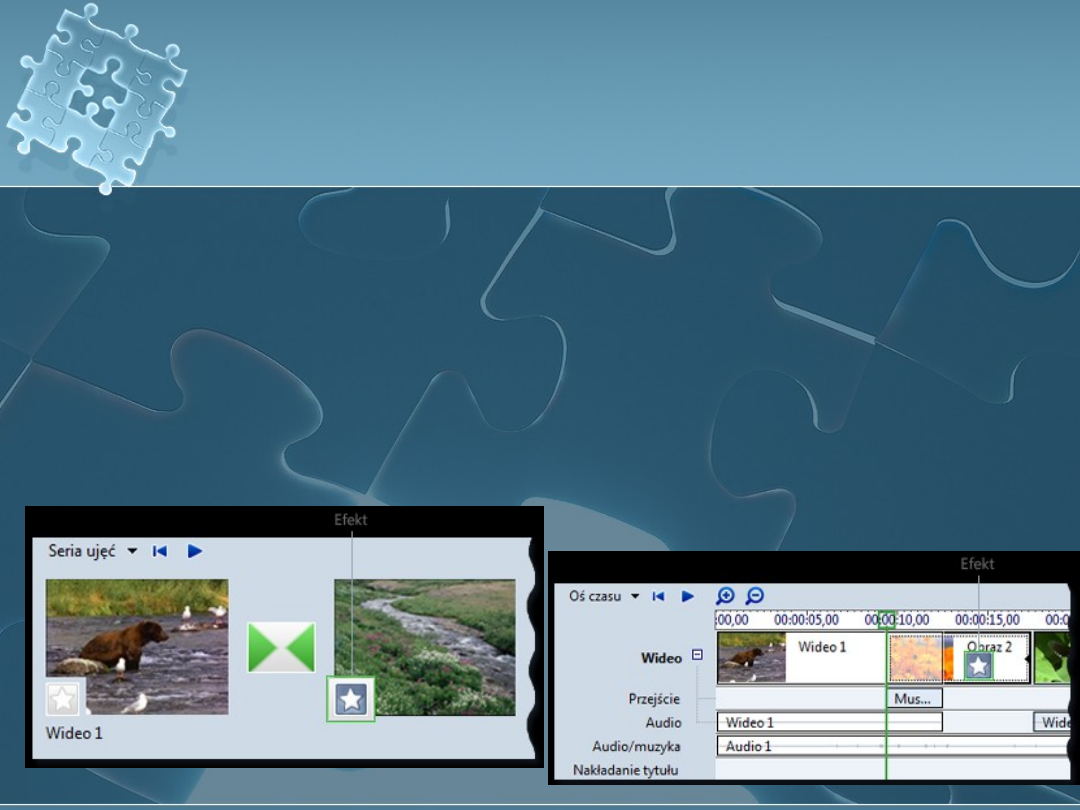Select the bear clip thumbnail in storyboard

click(x=137, y=646)
